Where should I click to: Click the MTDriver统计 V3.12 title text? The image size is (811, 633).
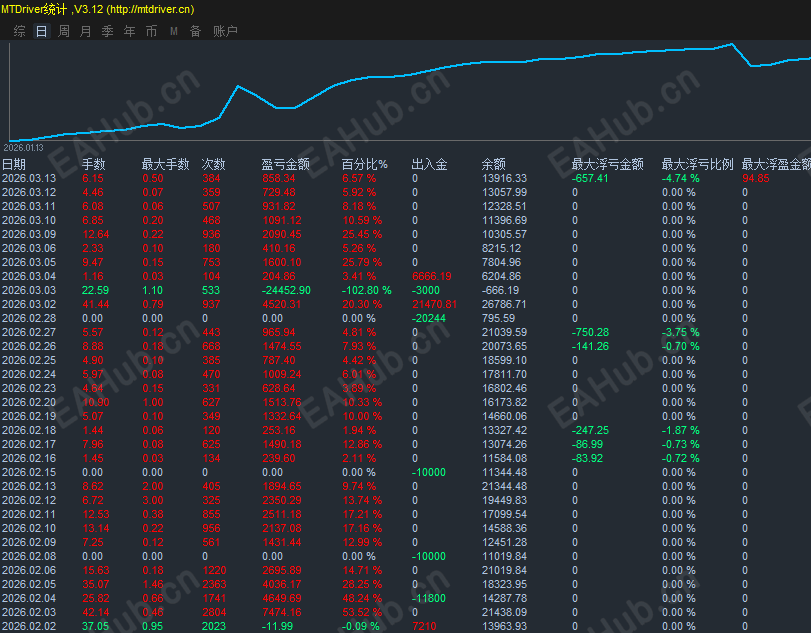(x=98, y=9)
